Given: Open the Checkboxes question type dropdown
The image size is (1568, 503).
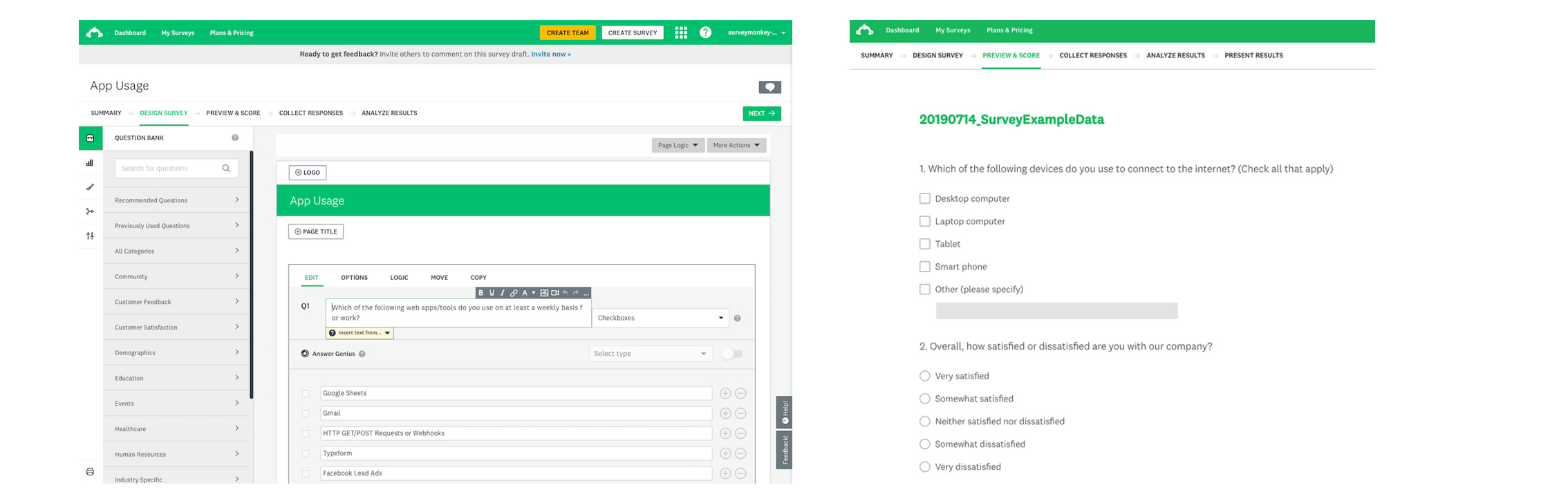Looking at the screenshot, I should pos(661,318).
